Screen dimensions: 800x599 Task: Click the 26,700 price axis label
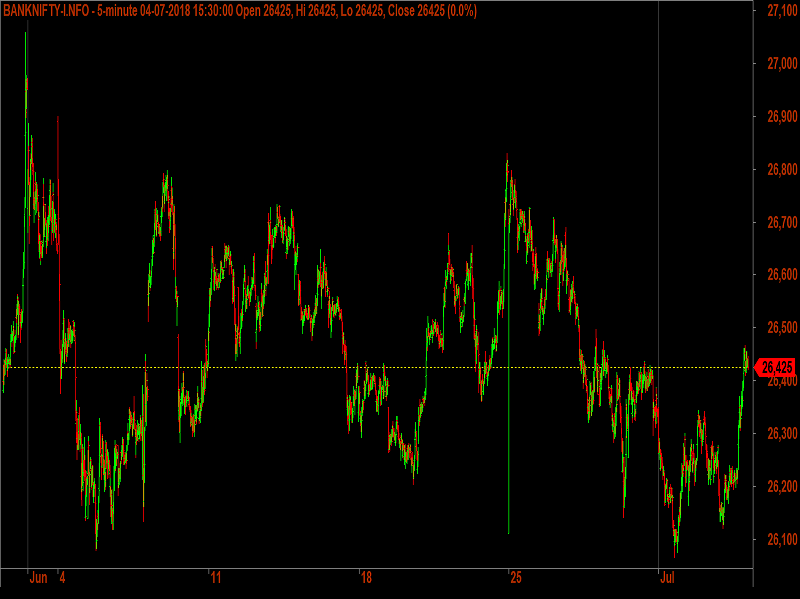[782, 222]
